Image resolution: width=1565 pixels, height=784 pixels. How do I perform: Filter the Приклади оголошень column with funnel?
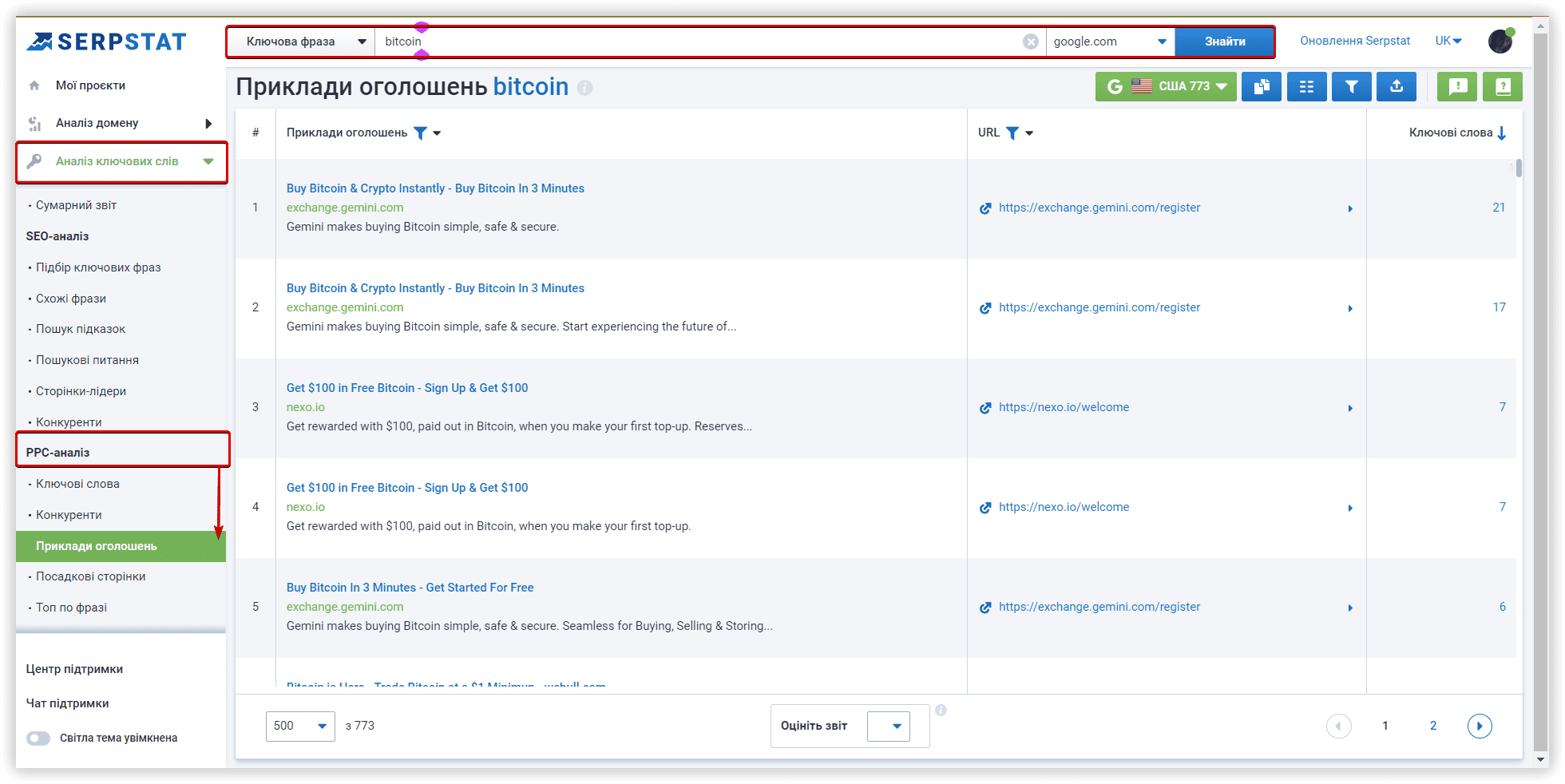pos(420,133)
